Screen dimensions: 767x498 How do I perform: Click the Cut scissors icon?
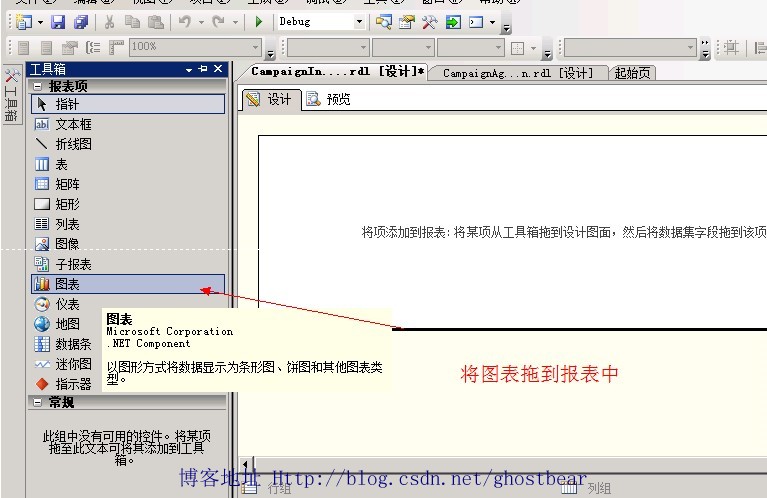(x=109, y=22)
